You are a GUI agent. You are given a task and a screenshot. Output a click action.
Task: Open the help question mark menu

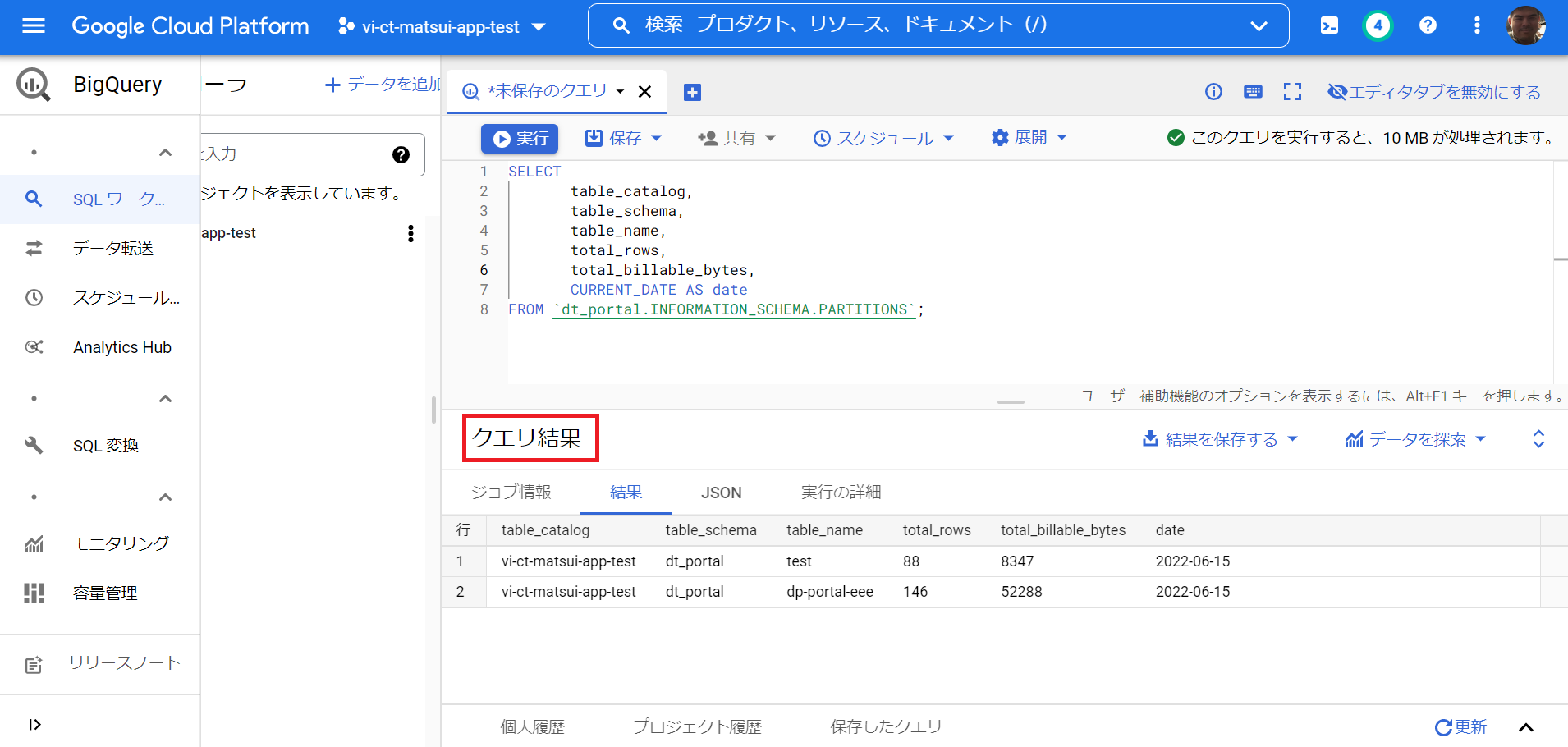(x=1428, y=25)
